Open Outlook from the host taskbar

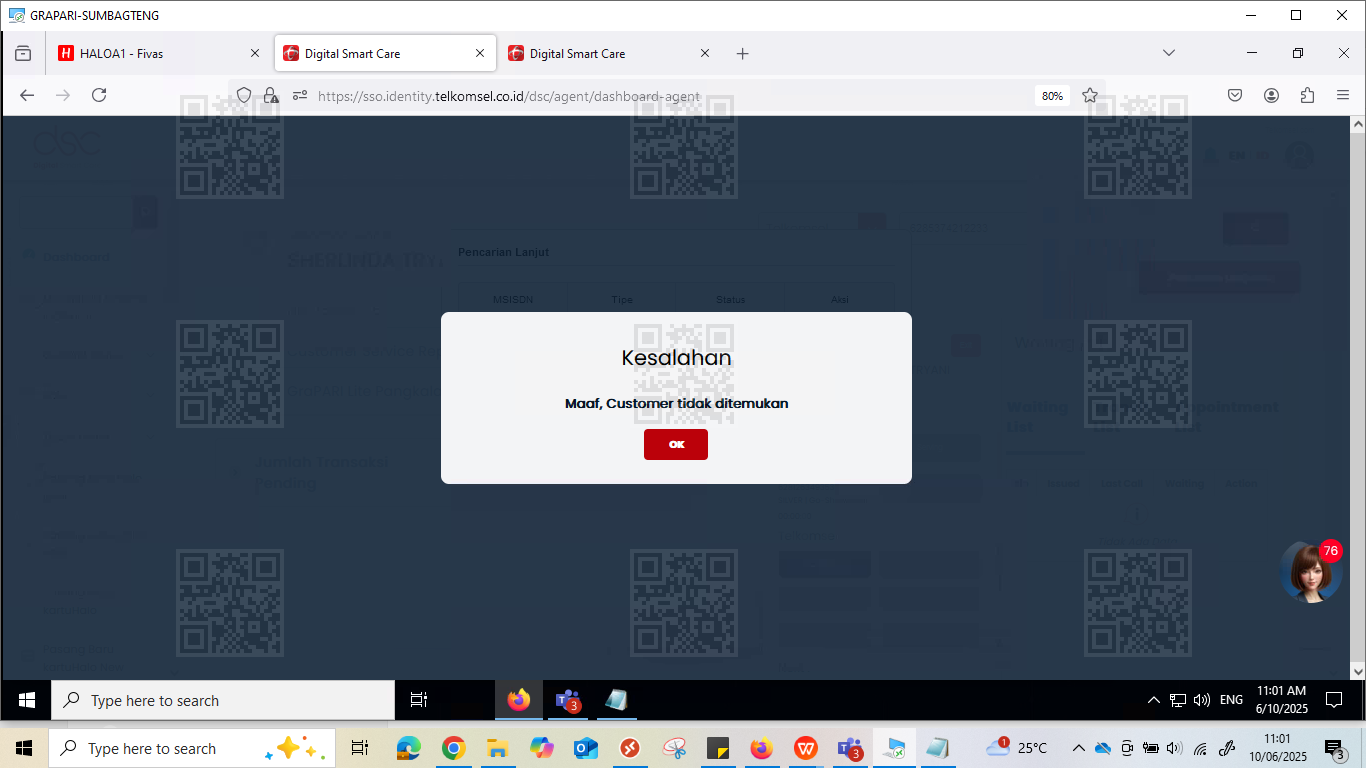tap(585, 748)
